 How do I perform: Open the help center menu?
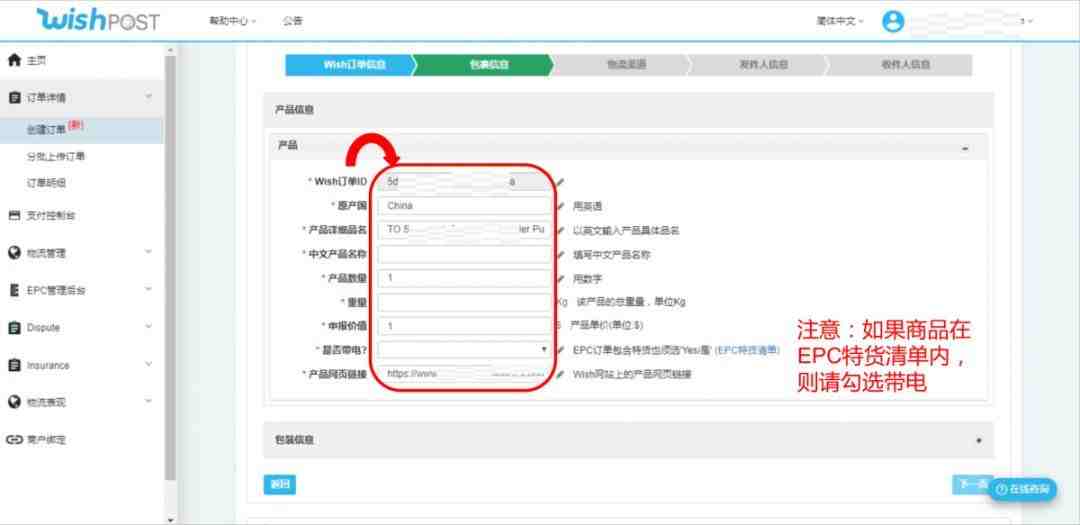point(232,21)
